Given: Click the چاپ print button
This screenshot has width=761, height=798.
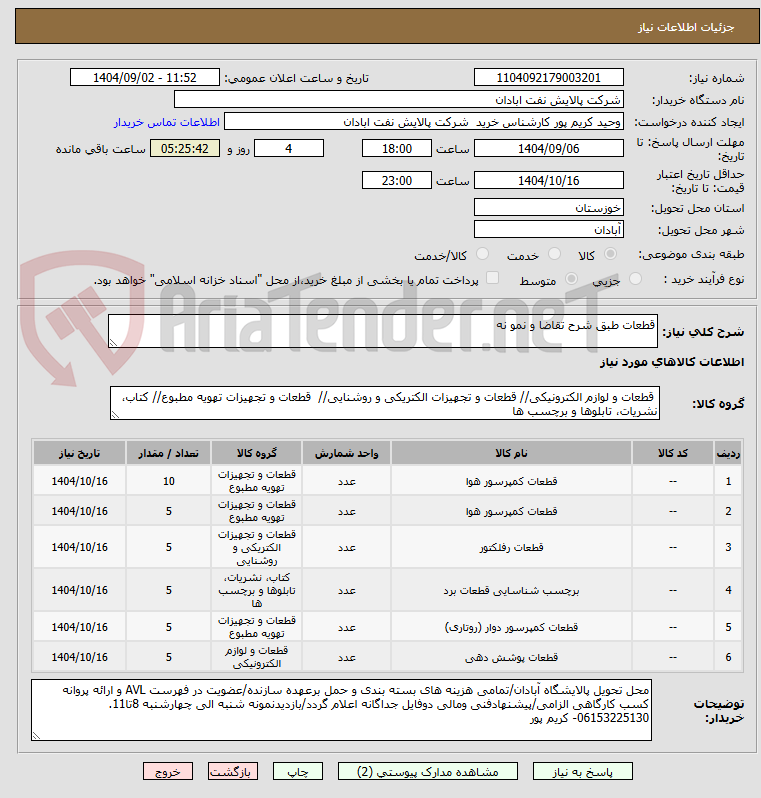Looking at the screenshot, I should point(298,772).
